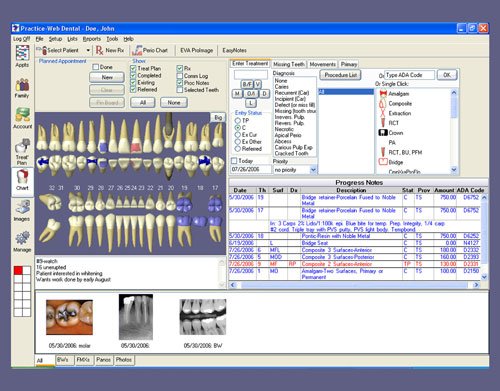The image size is (500, 391).
Task: Switch to the Panos image tab
Action: (x=103, y=360)
